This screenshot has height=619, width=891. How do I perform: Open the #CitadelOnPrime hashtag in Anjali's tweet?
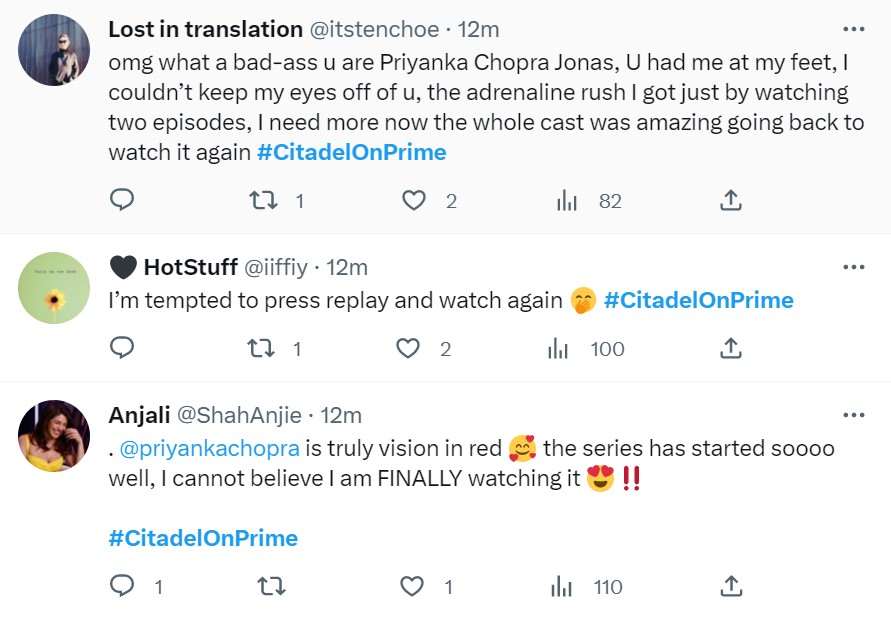point(202,538)
